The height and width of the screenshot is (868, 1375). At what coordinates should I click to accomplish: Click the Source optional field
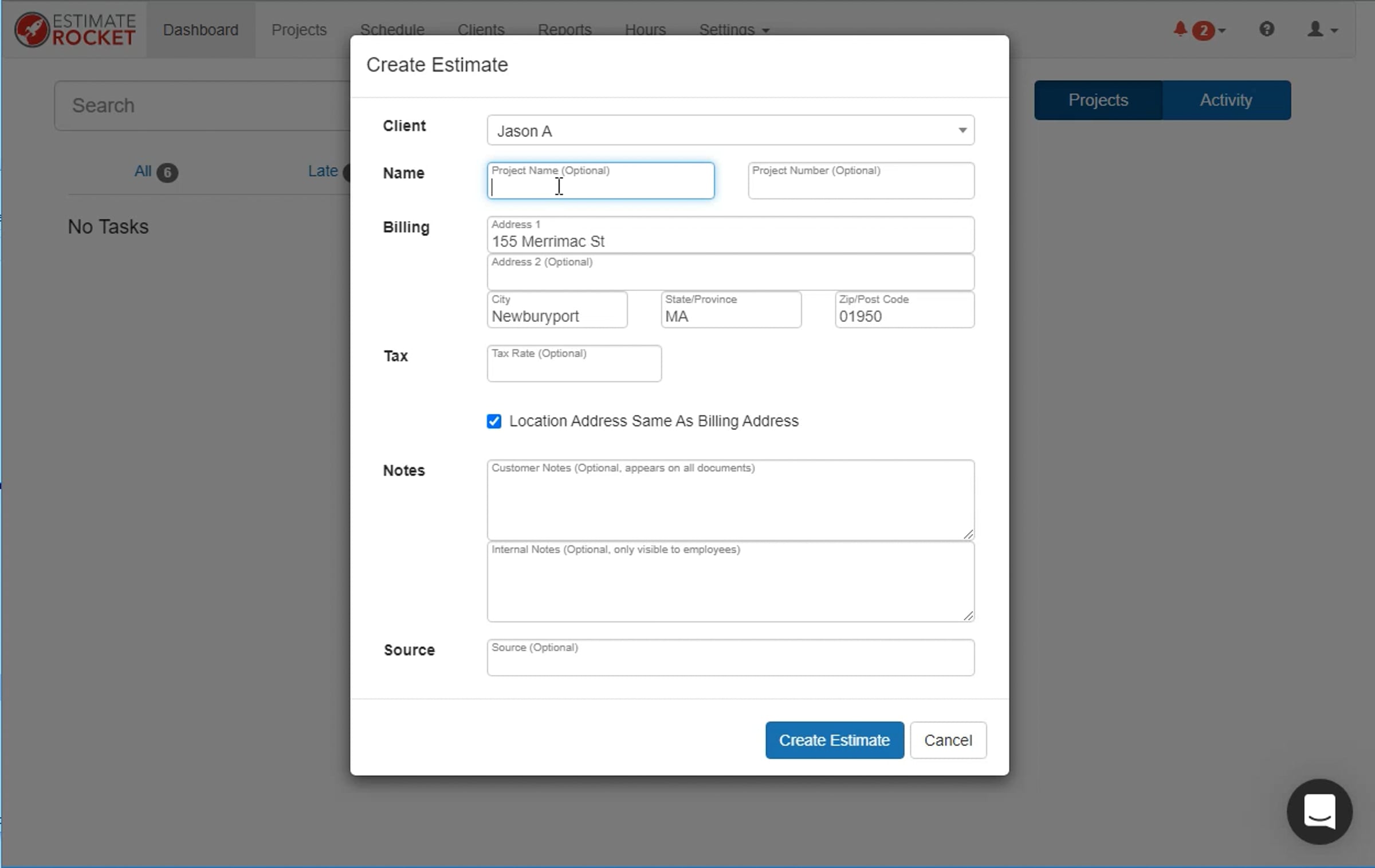(730, 657)
